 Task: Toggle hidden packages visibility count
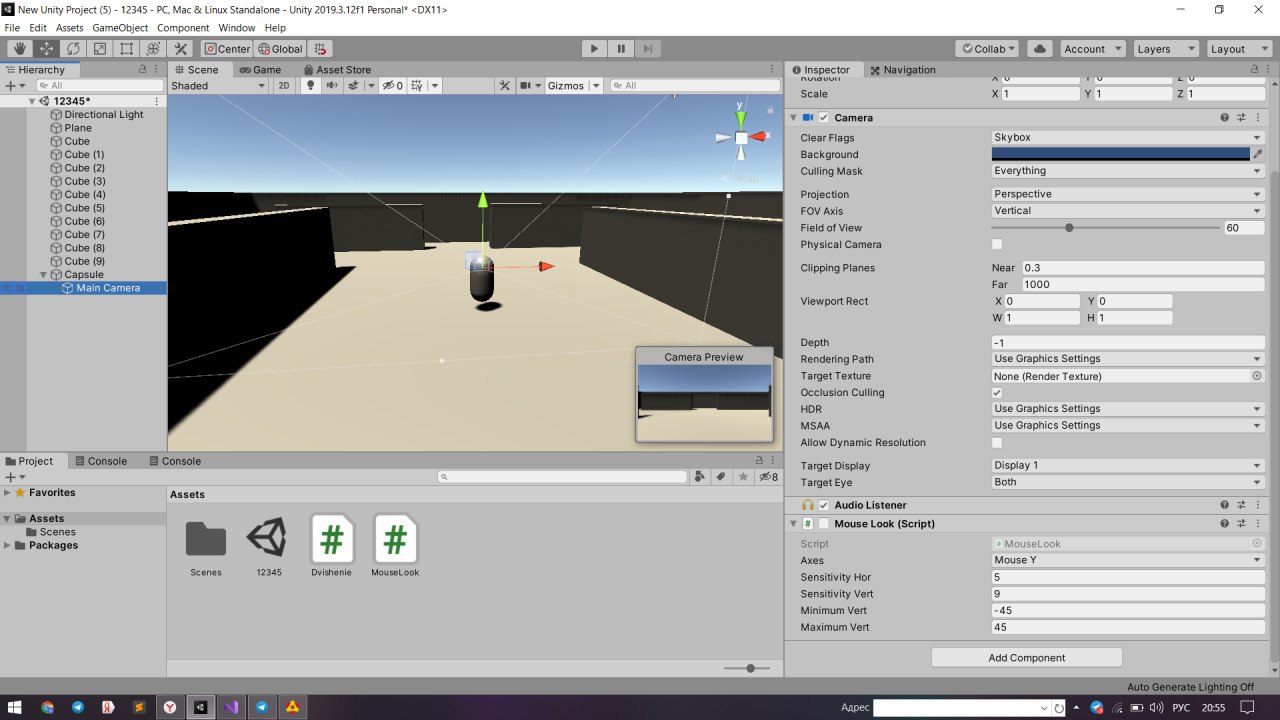769,477
